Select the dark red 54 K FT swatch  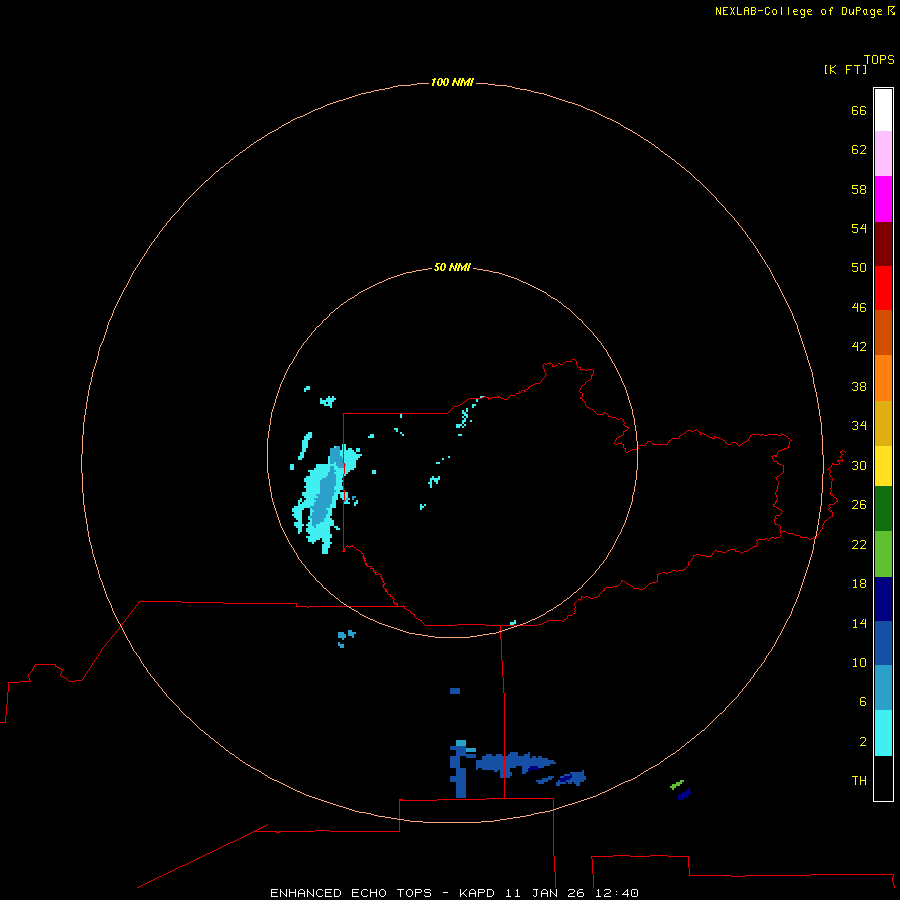(883, 243)
